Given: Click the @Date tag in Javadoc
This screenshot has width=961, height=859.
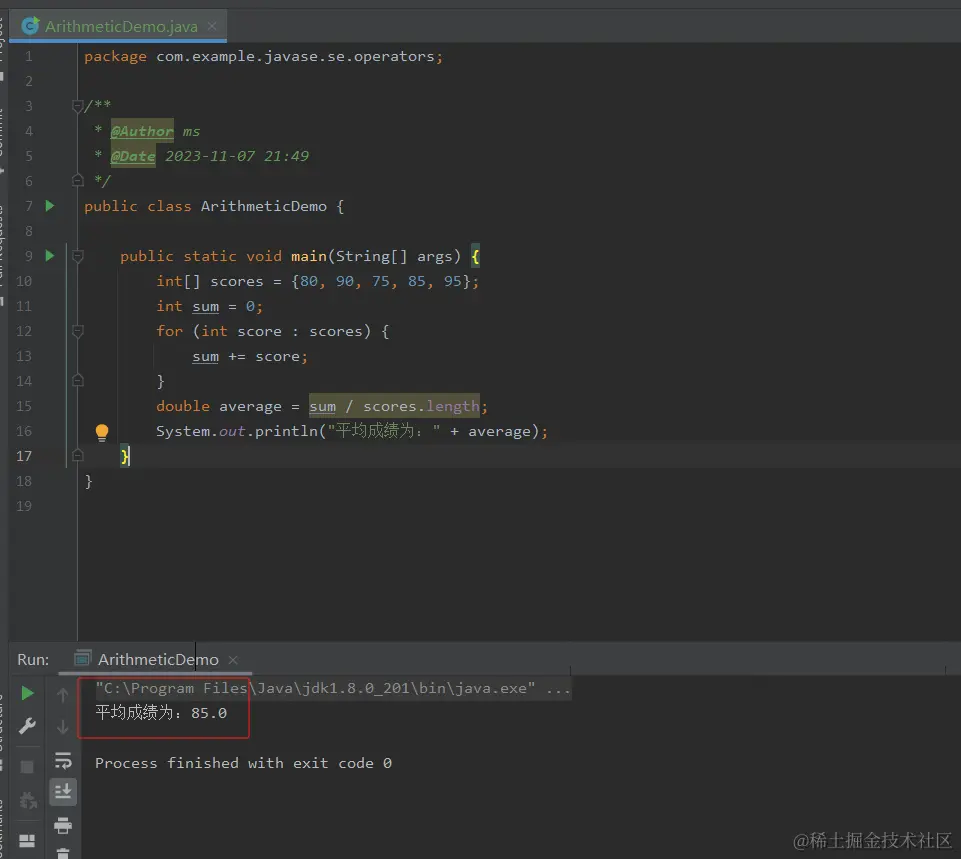Looking at the screenshot, I should [132, 156].
